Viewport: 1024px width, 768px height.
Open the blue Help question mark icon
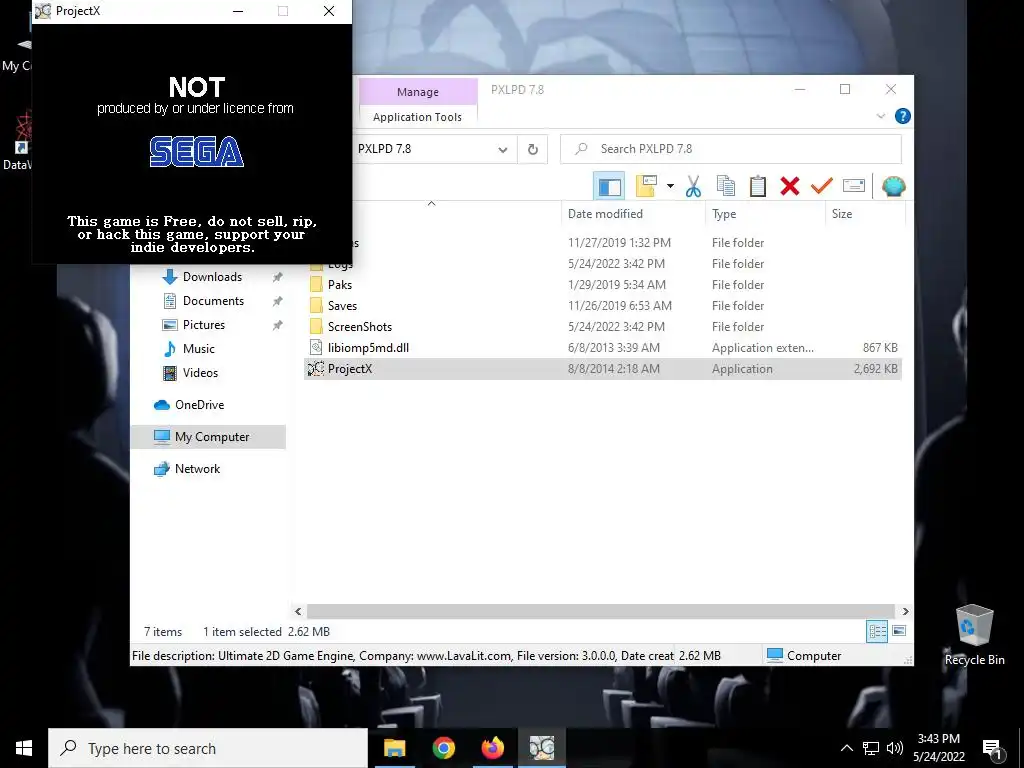click(x=903, y=116)
